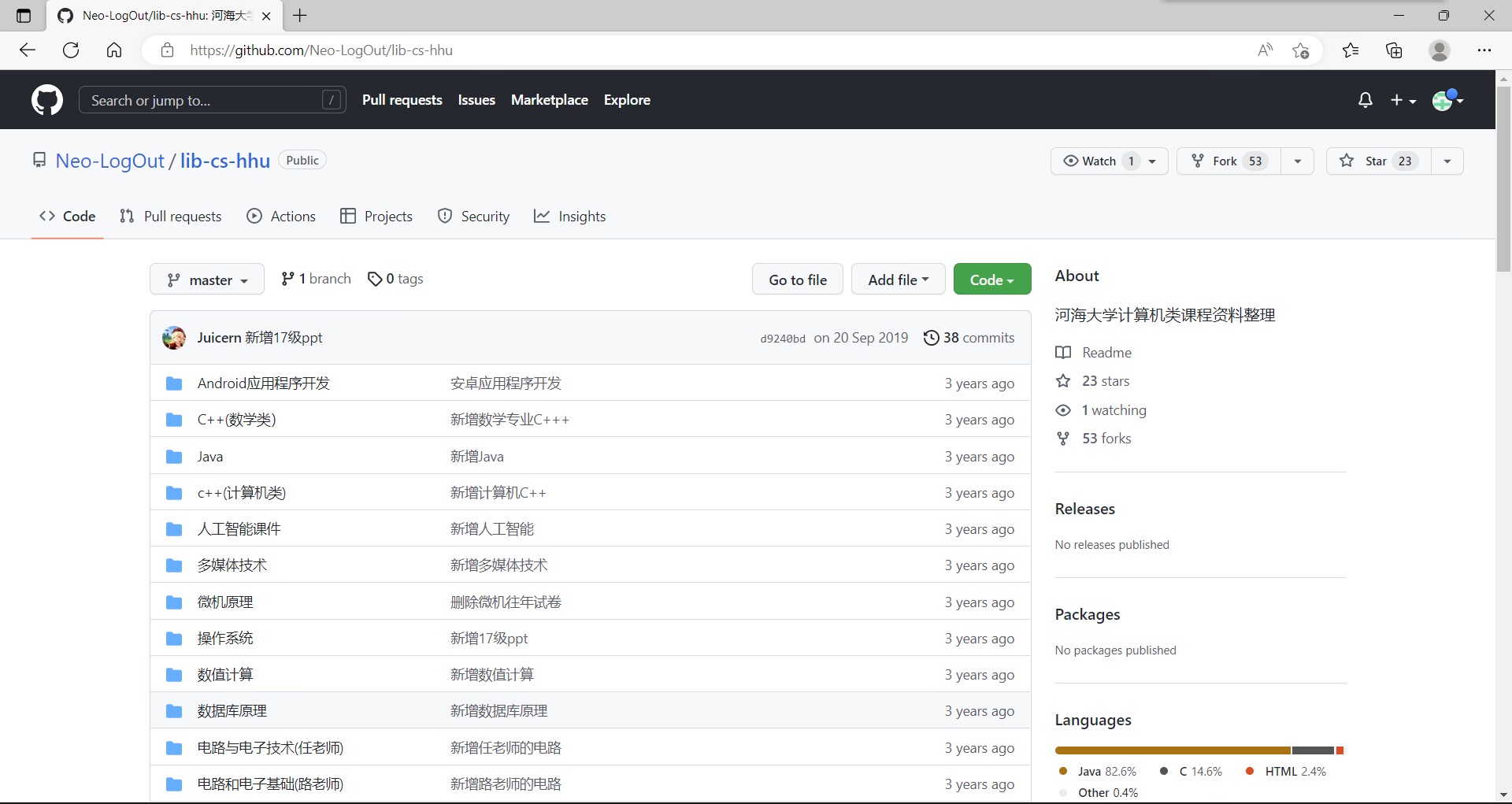The height and width of the screenshot is (804, 1512).
Task: Click the Juicern committer avatar
Action: [x=174, y=338]
